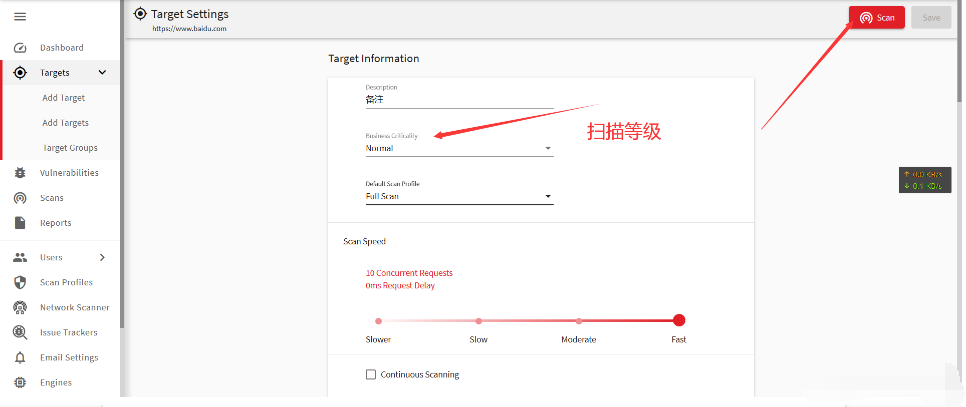Screen dimensions: 966x407
Task: Click the Reports document icon
Action: point(20,223)
